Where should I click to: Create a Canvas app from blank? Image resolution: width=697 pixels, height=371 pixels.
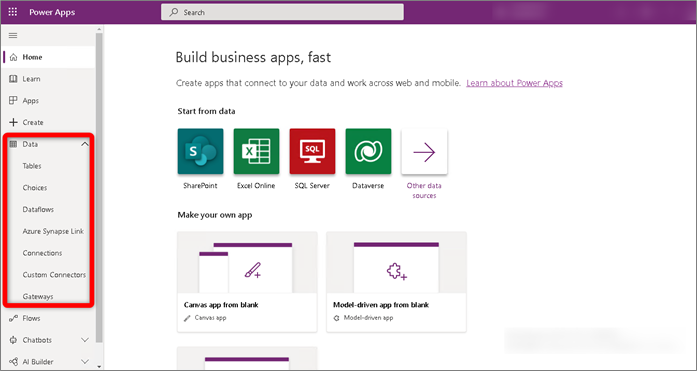[247, 282]
